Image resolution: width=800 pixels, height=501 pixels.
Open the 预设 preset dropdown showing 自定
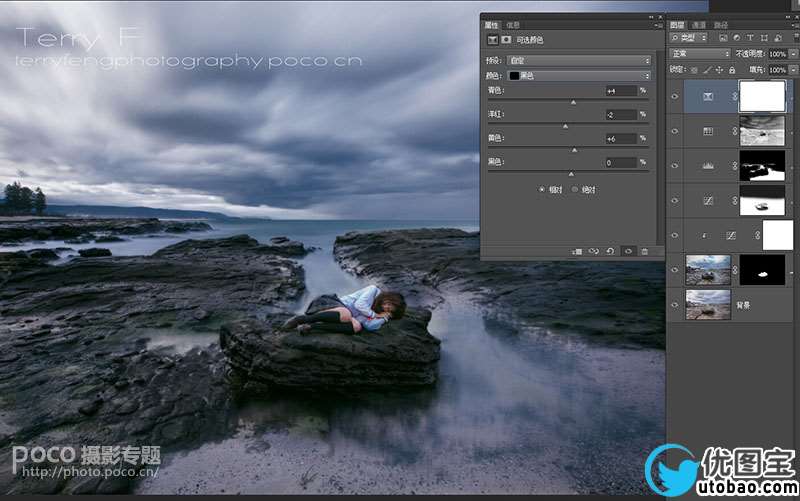pyautogui.click(x=579, y=60)
